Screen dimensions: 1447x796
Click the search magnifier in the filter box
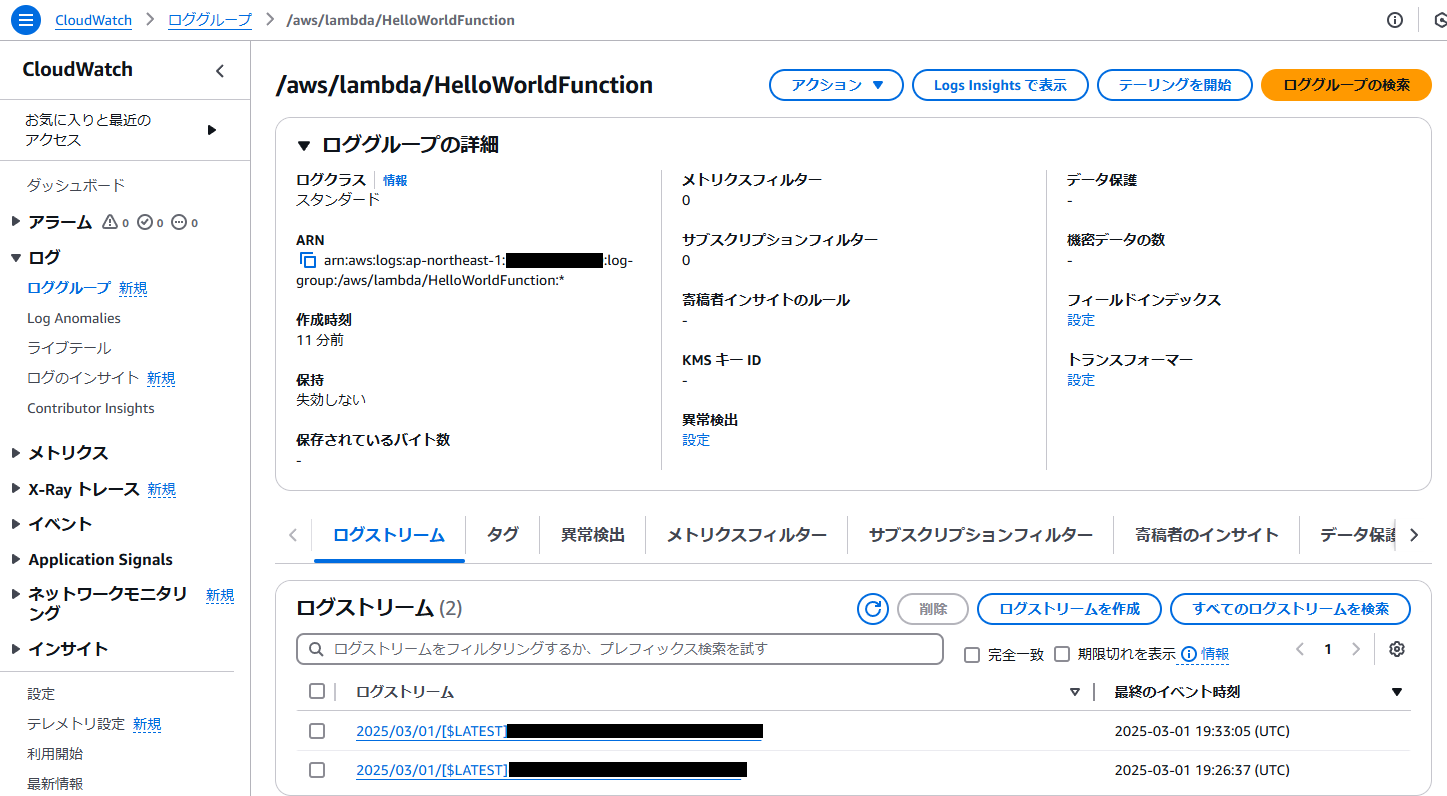coord(316,649)
